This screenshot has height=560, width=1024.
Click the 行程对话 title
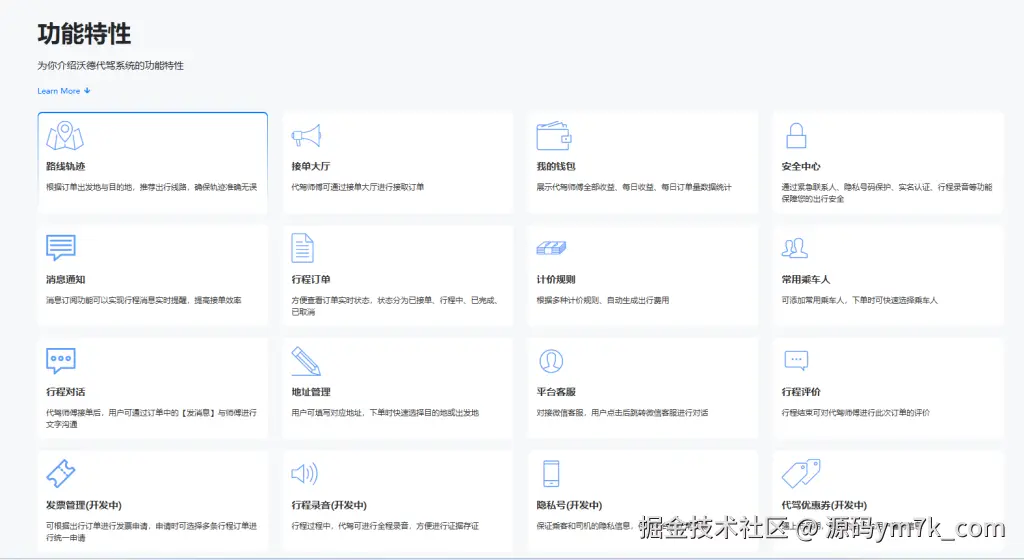point(65,392)
